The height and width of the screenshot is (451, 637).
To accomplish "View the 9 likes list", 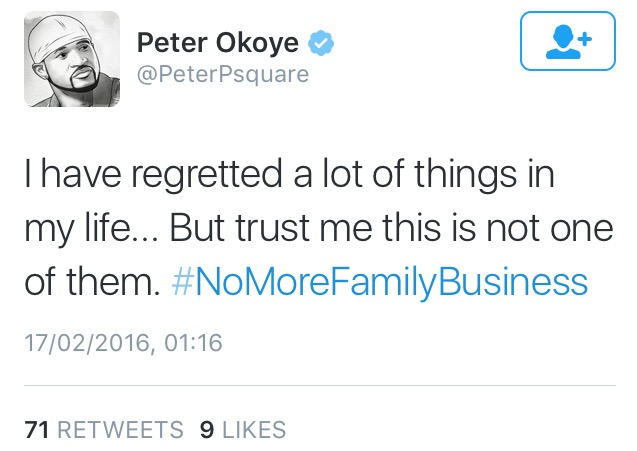I will [243, 430].
